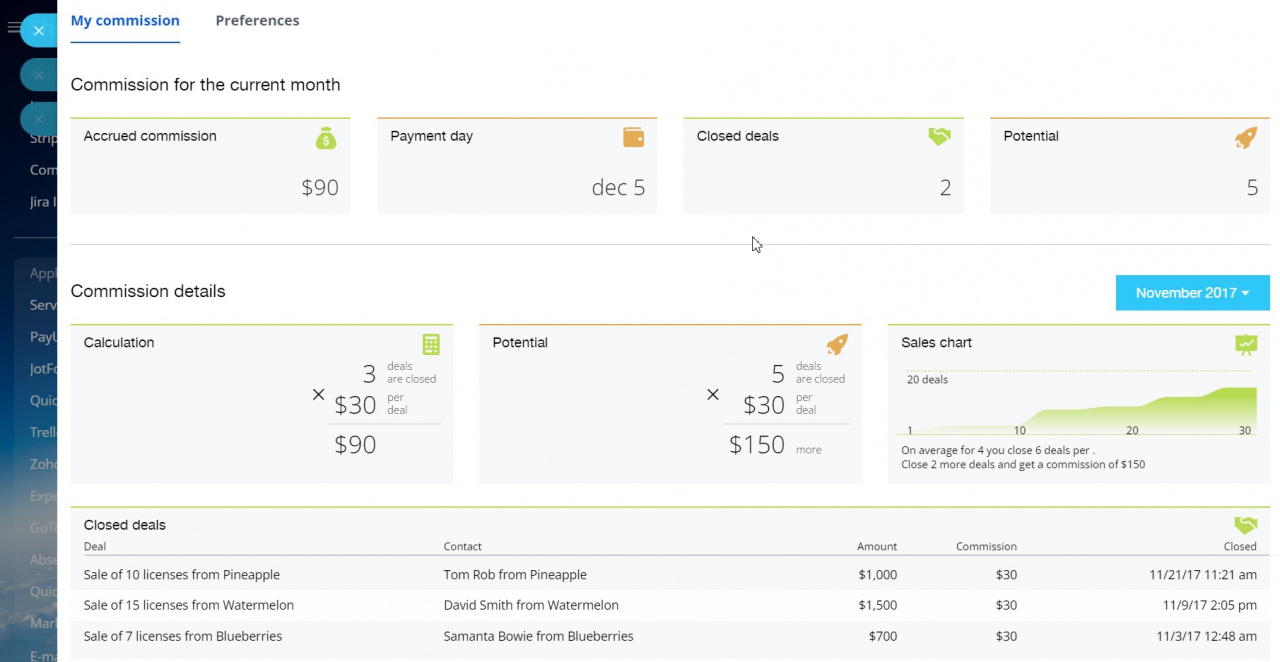The width and height of the screenshot is (1280, 662).
Task: Click the Payment day wallet icon
Action: tap(633, 137)
